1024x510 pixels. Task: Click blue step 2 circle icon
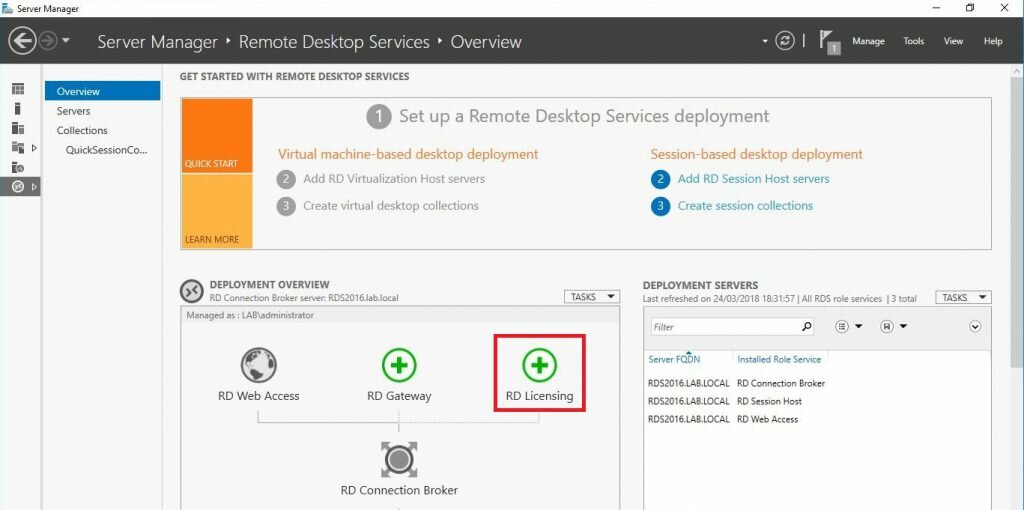click(660, 179)
